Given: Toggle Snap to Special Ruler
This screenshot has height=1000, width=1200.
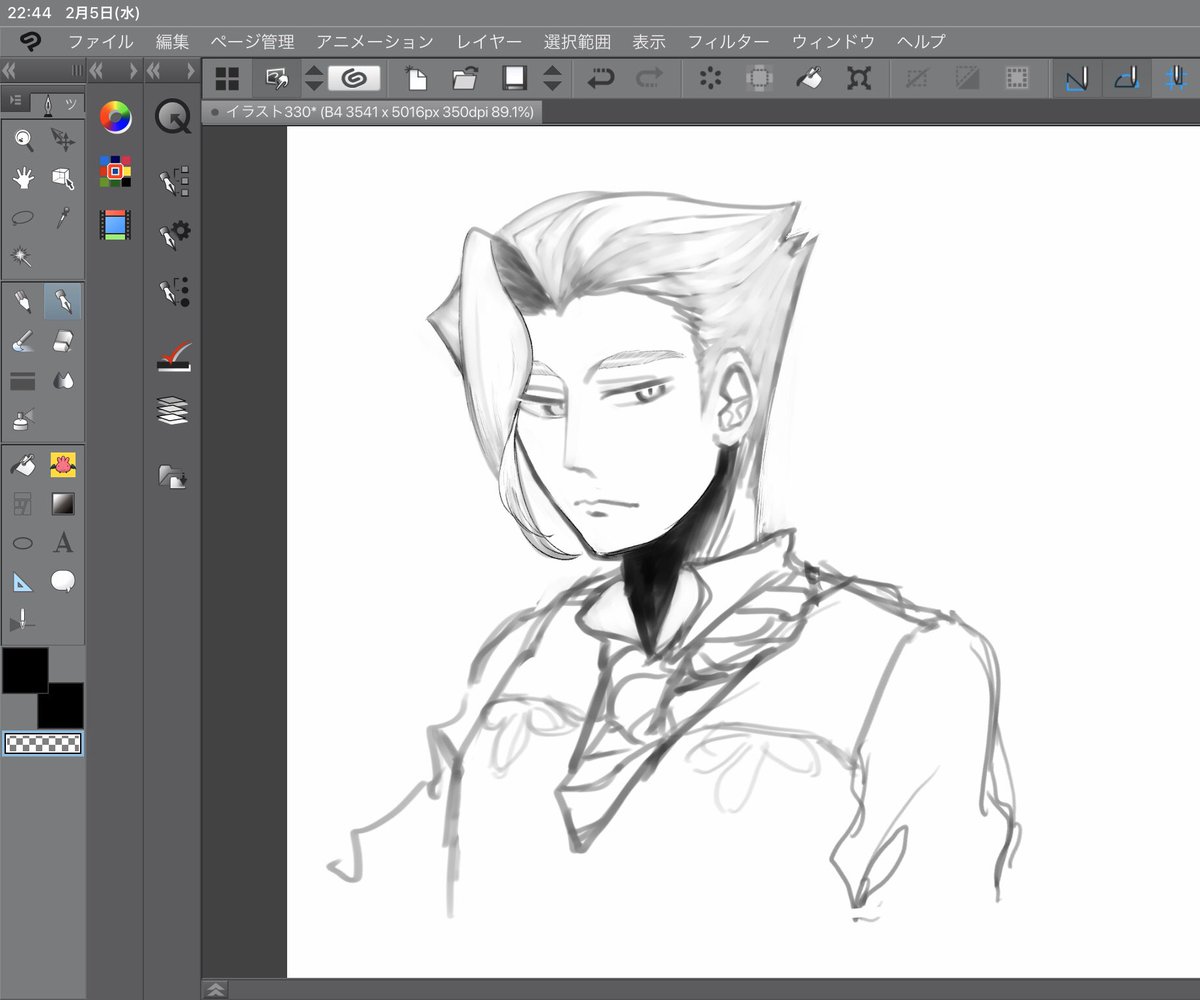Looking at the screenshot, I should pos(1127,78).
